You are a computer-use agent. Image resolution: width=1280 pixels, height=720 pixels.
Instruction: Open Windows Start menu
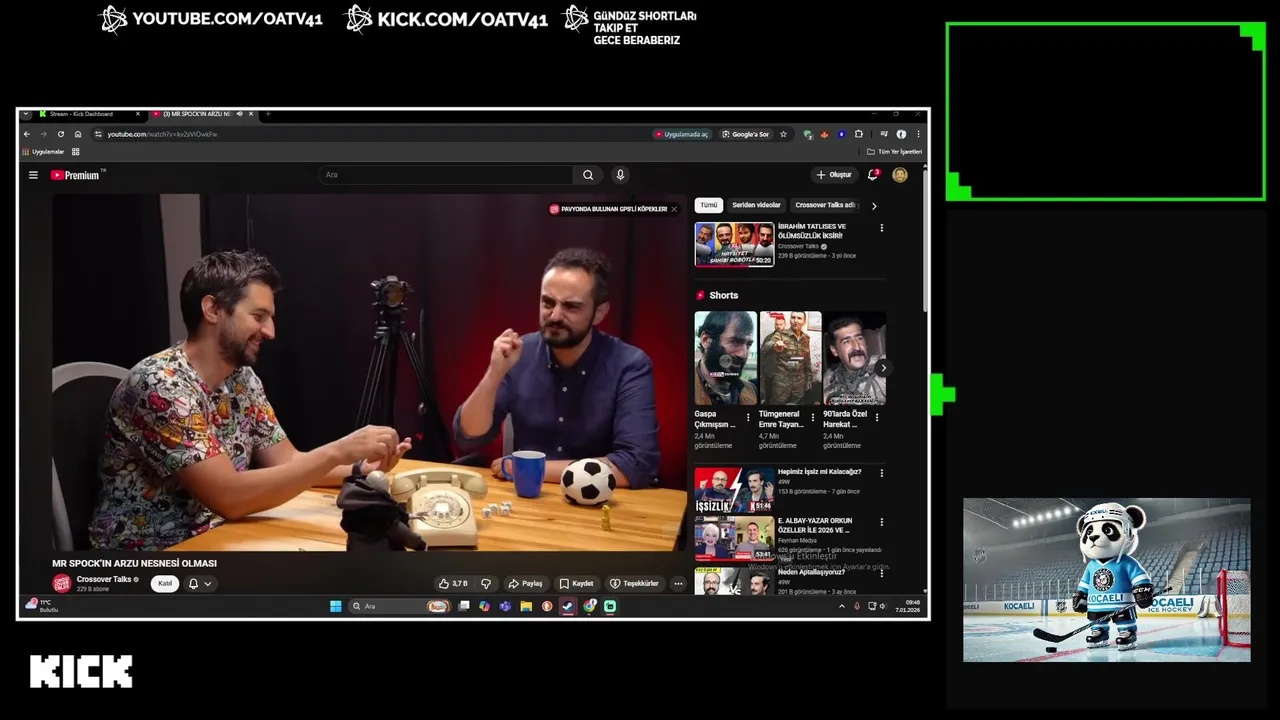(x=336, y=606)
